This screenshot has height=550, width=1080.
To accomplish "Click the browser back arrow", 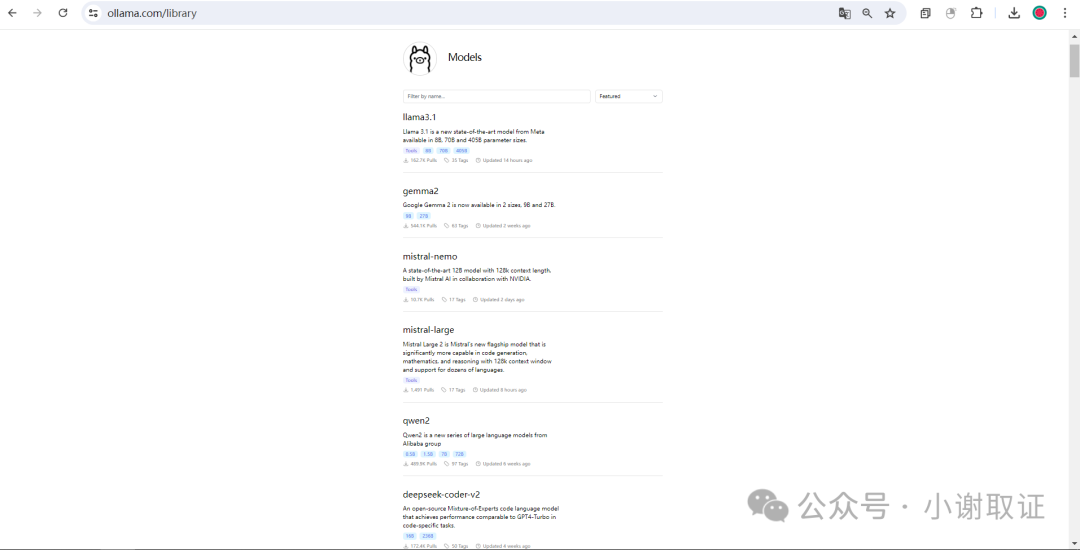I will [12, 13].
